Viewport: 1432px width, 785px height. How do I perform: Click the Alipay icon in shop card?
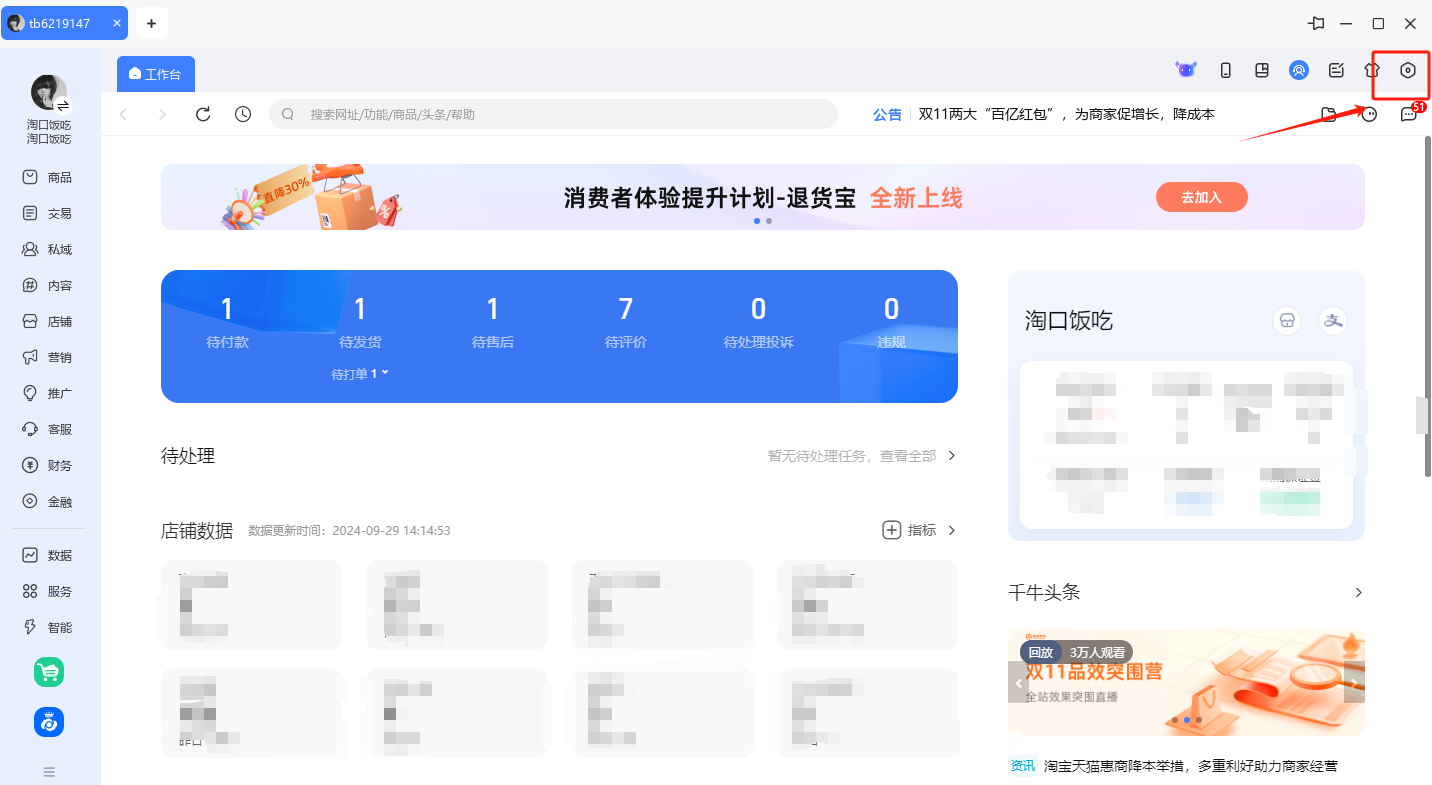pos(1333,321)
